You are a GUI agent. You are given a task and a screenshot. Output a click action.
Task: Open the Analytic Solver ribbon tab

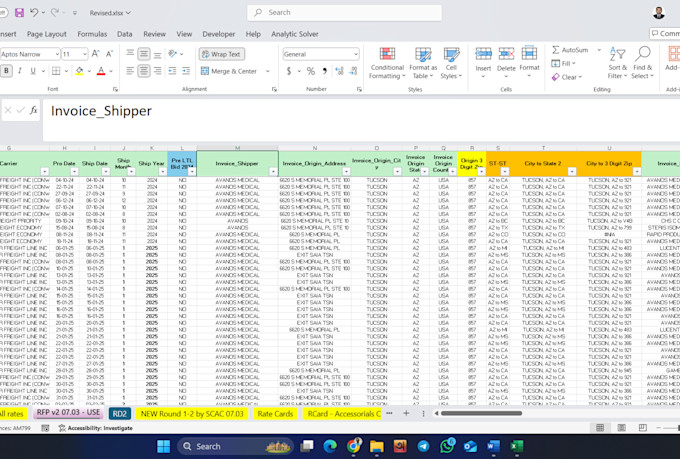coord(295,34)
